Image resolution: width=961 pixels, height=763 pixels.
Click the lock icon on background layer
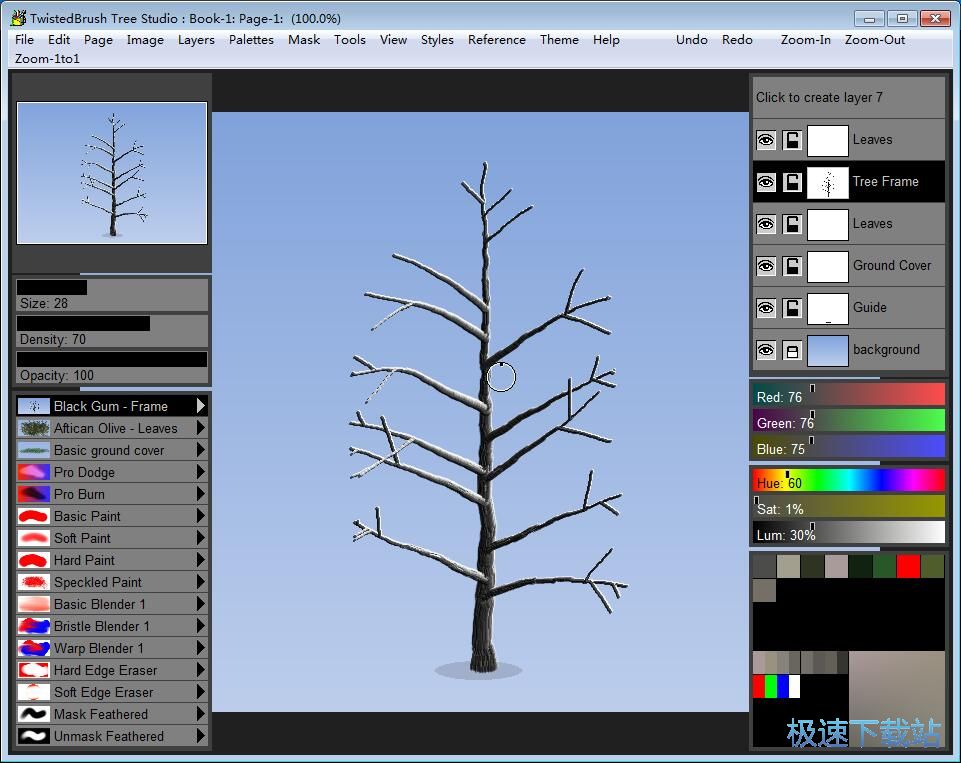click(x=792, y=350)
